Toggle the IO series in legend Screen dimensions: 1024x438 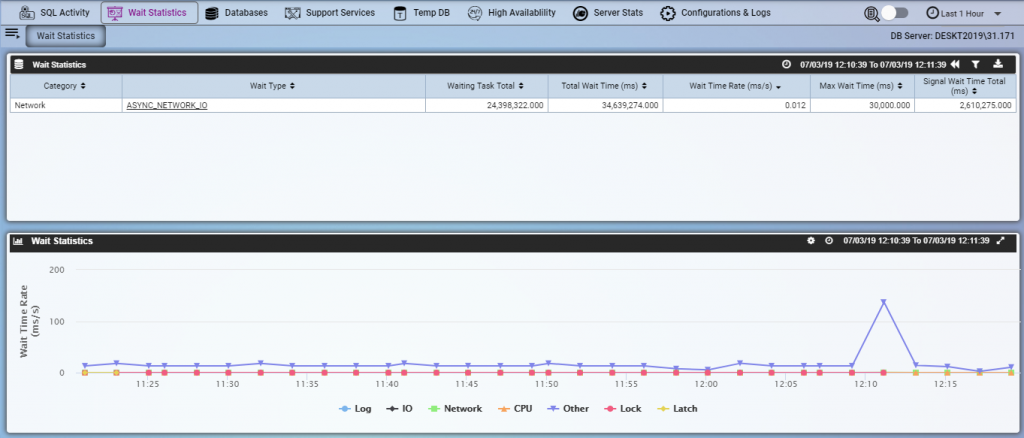pyautogui.click(x=399, y=409)
